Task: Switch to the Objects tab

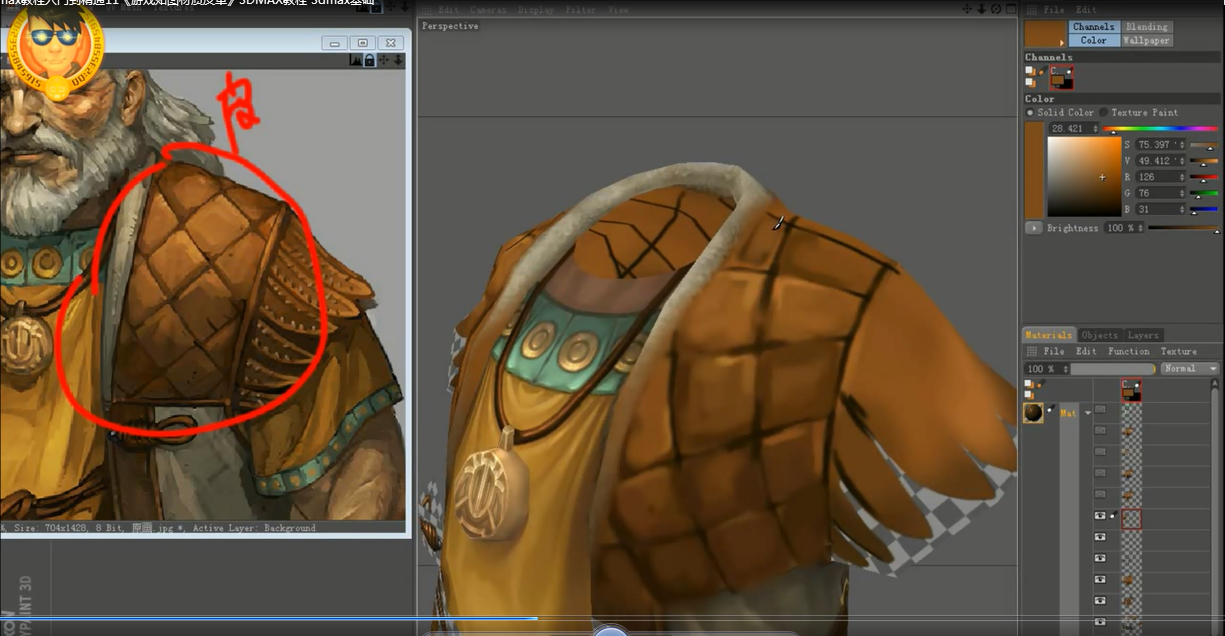Action: 1100,335
